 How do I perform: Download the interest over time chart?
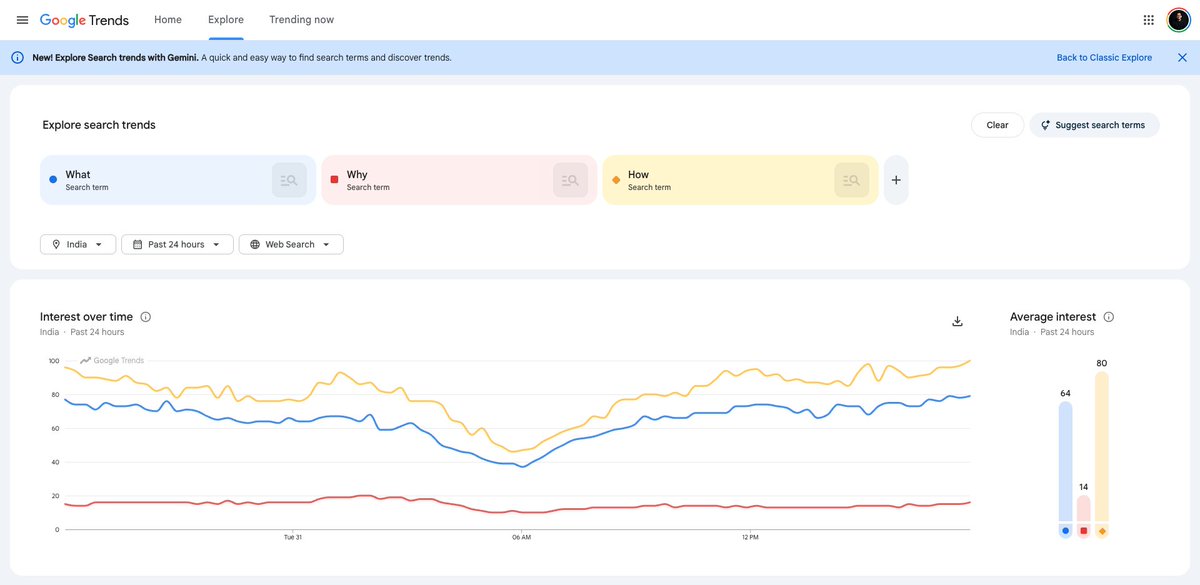coord(957,321)
